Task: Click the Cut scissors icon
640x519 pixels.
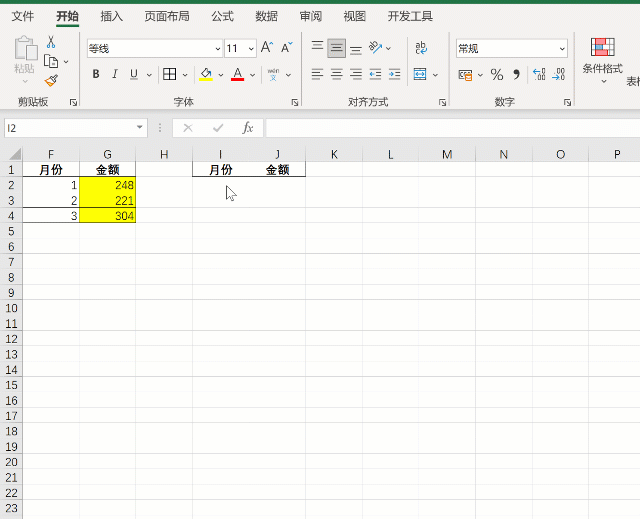Action: coord(51,42)
